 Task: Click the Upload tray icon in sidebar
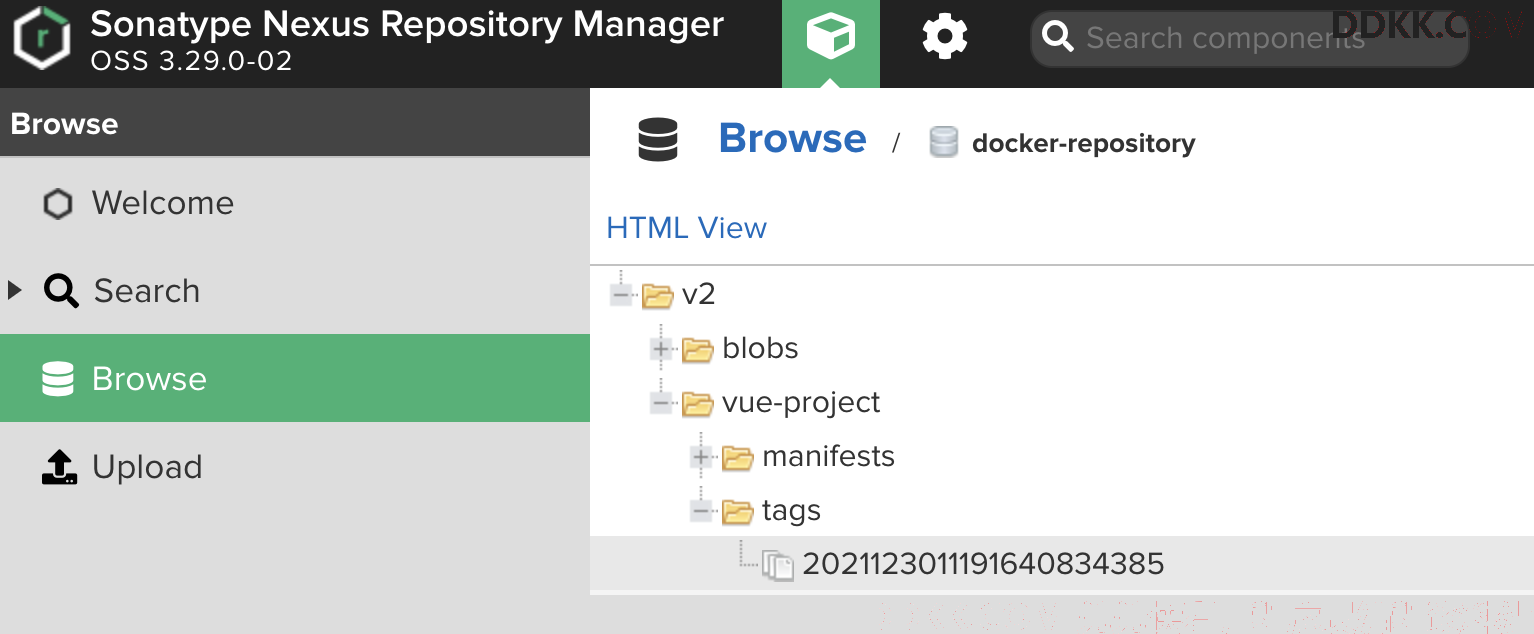click(x=60, y=467)
